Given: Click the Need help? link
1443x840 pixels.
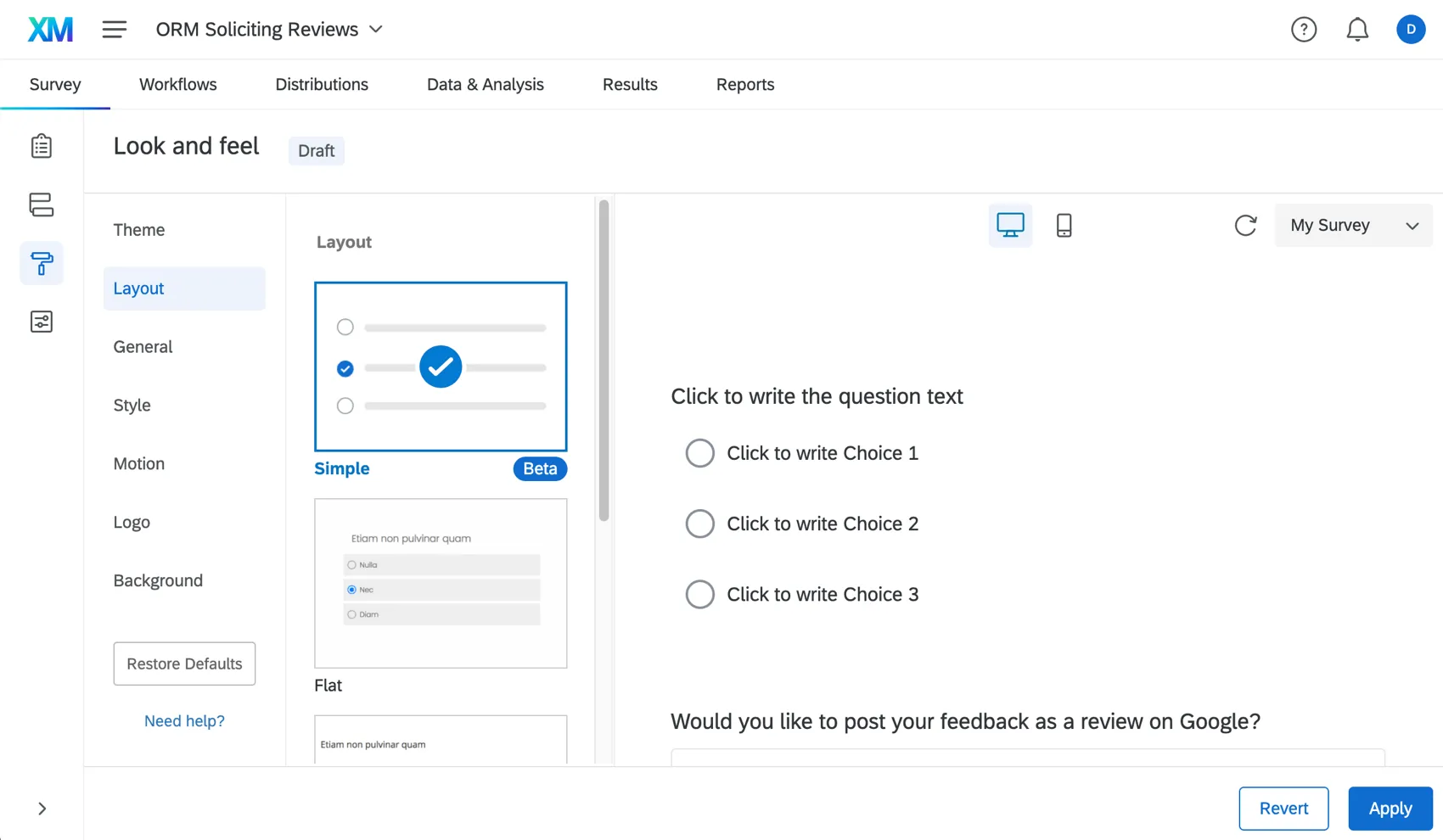Looking at the screenshot, I should coord(184,720).
